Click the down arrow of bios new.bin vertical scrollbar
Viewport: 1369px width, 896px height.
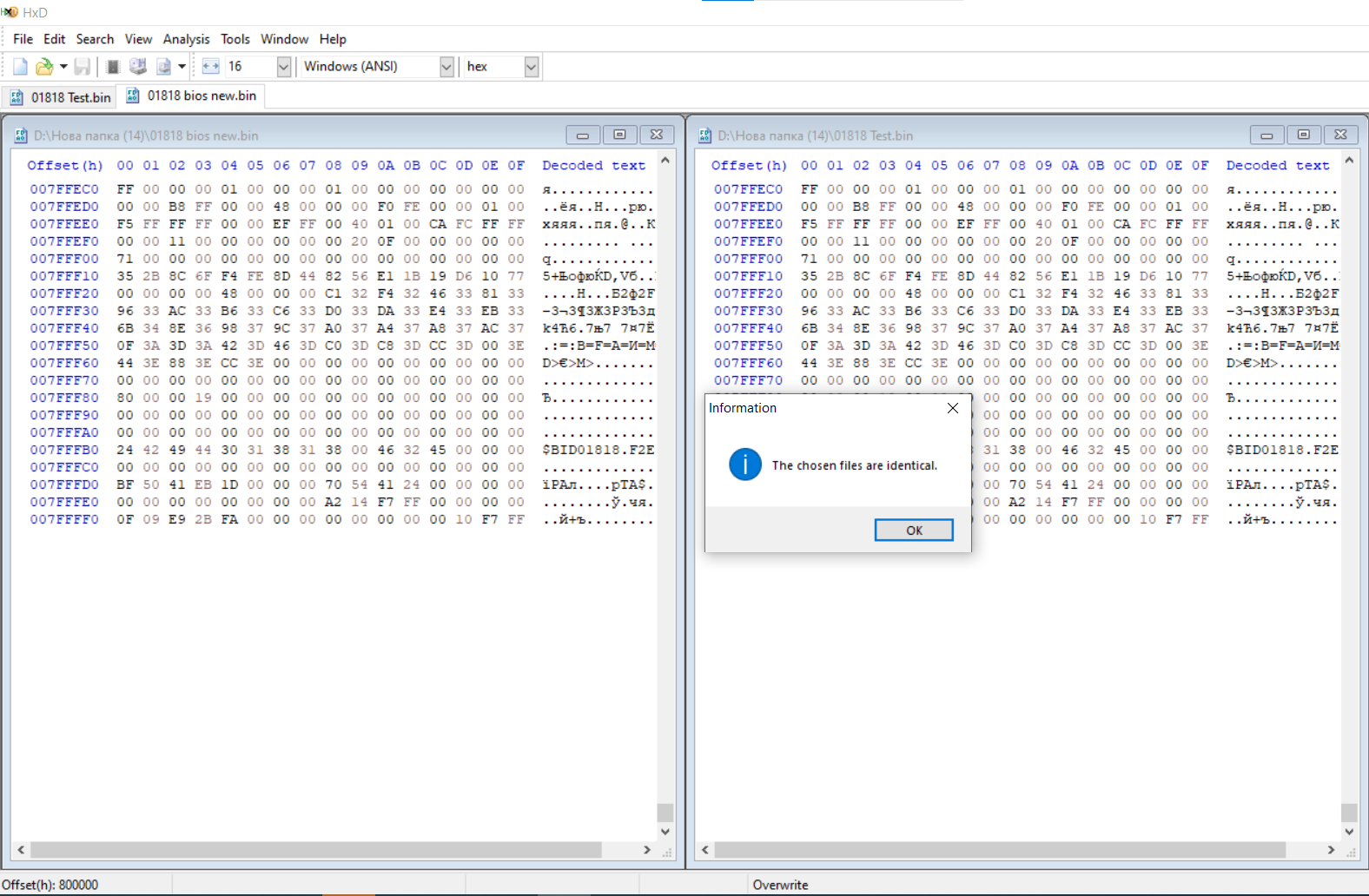point(665,832)
